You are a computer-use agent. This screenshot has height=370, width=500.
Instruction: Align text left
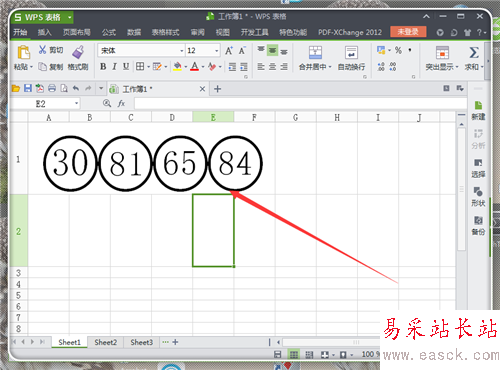click(x=261, y=67)
